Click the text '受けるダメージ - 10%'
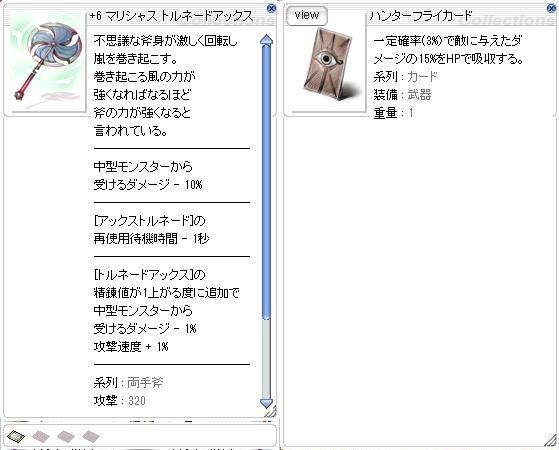 click(148, 185)
